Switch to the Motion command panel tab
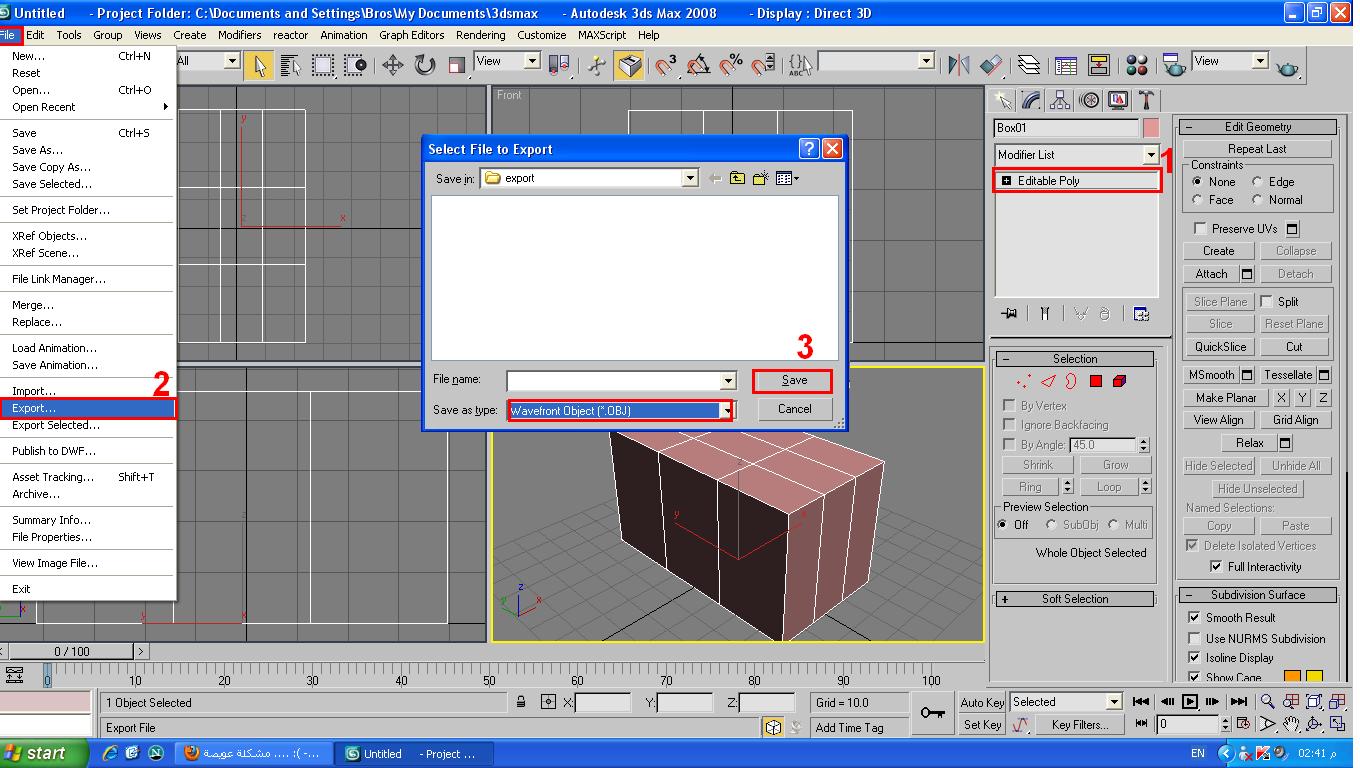The height and width of the screenshot is (768, 1360). [1089, 100]
